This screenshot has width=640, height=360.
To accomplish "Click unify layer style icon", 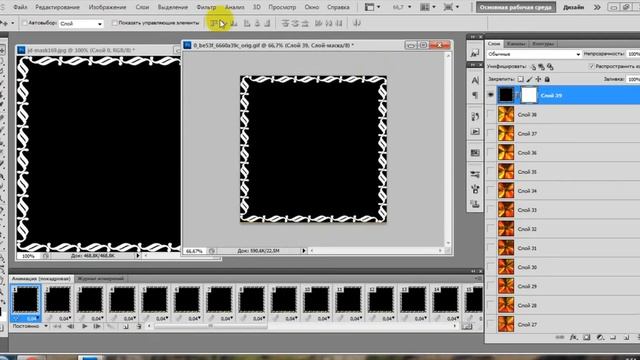I will pos(550,67).
